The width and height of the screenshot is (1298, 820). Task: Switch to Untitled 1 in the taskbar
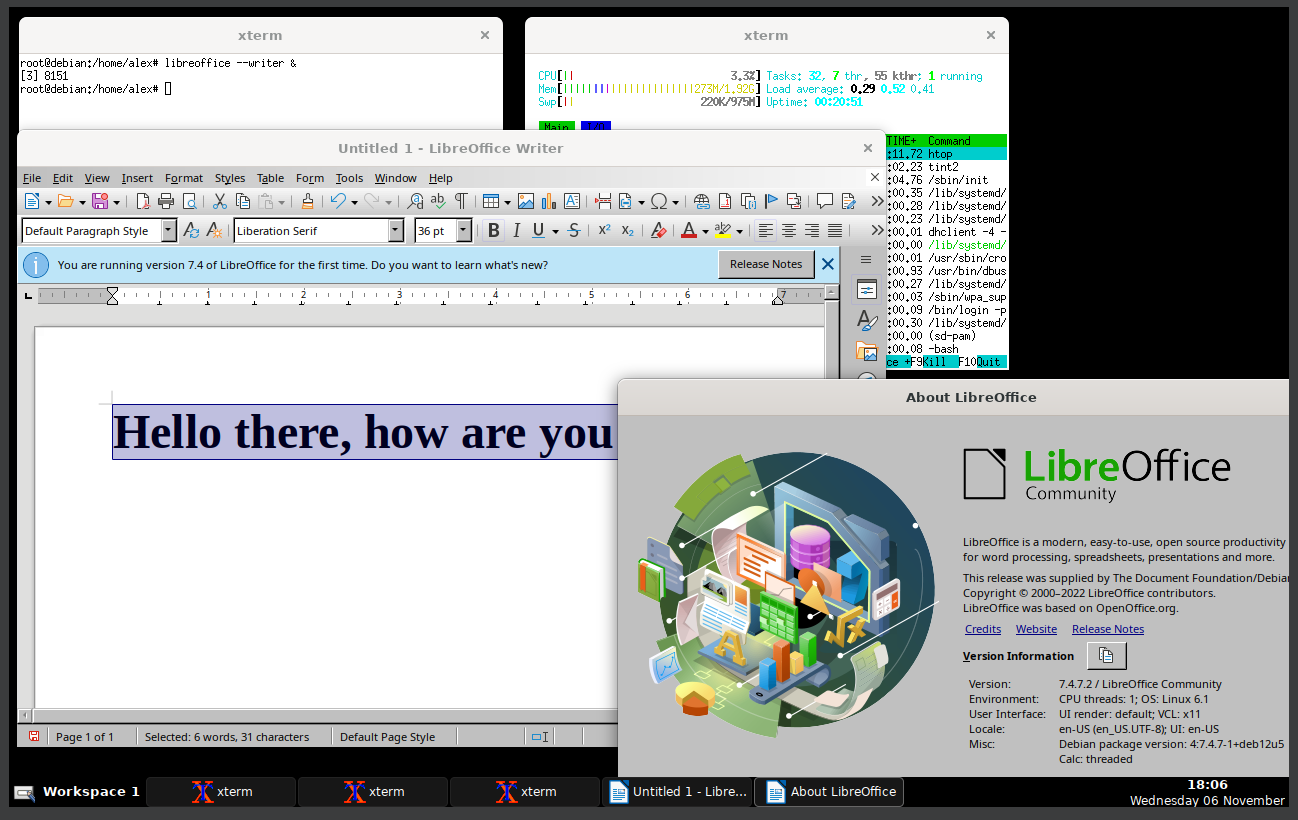[678, 791]
